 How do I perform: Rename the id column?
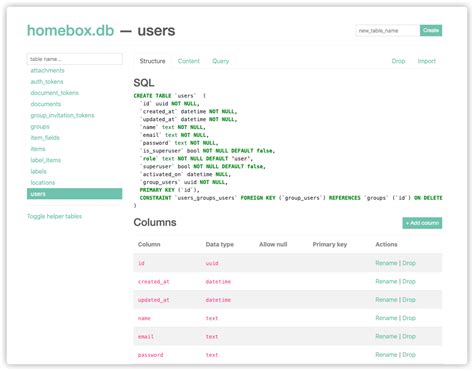click(386, 263)
